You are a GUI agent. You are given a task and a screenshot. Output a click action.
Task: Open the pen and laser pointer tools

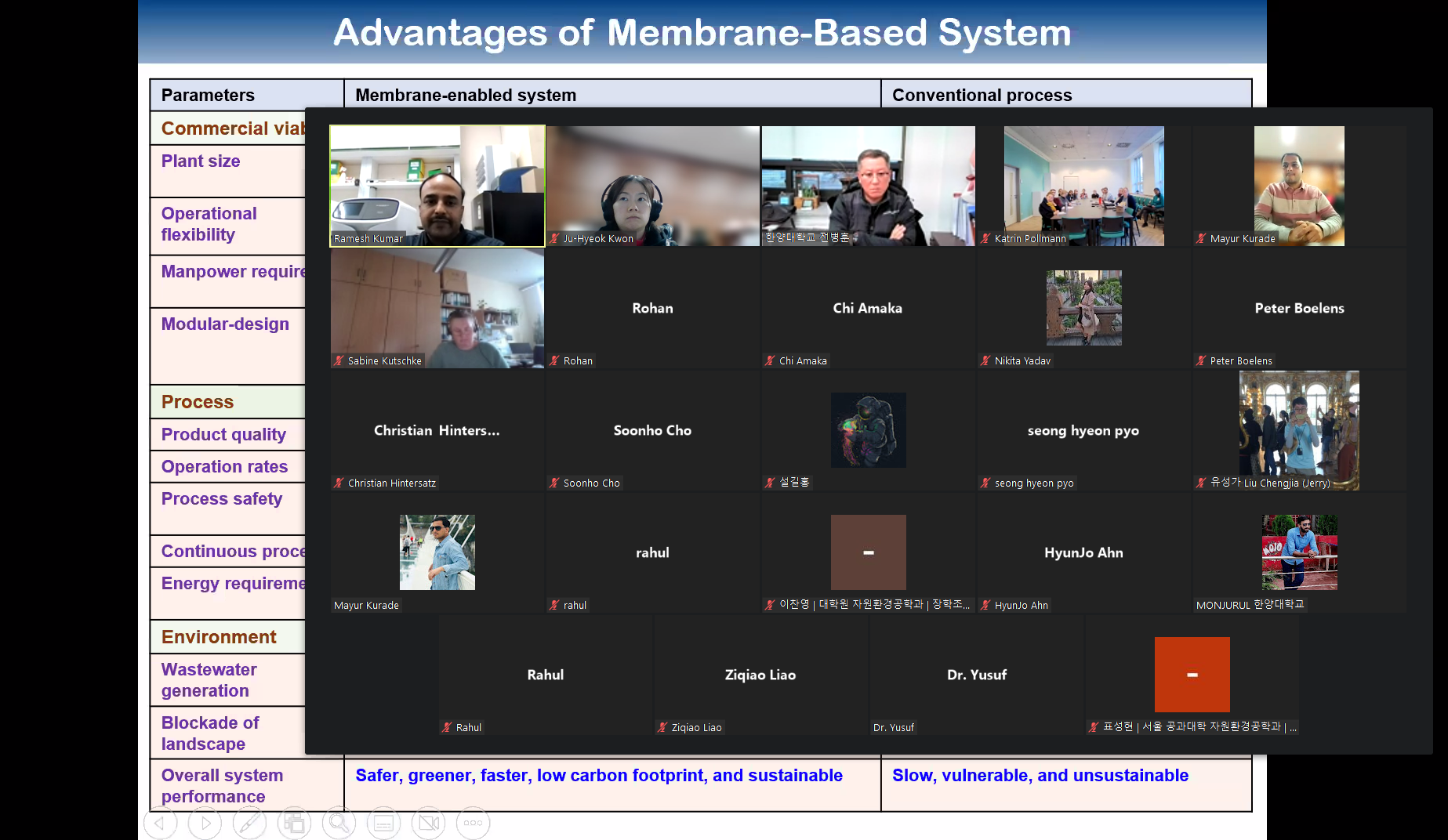(x=250, y=823)
